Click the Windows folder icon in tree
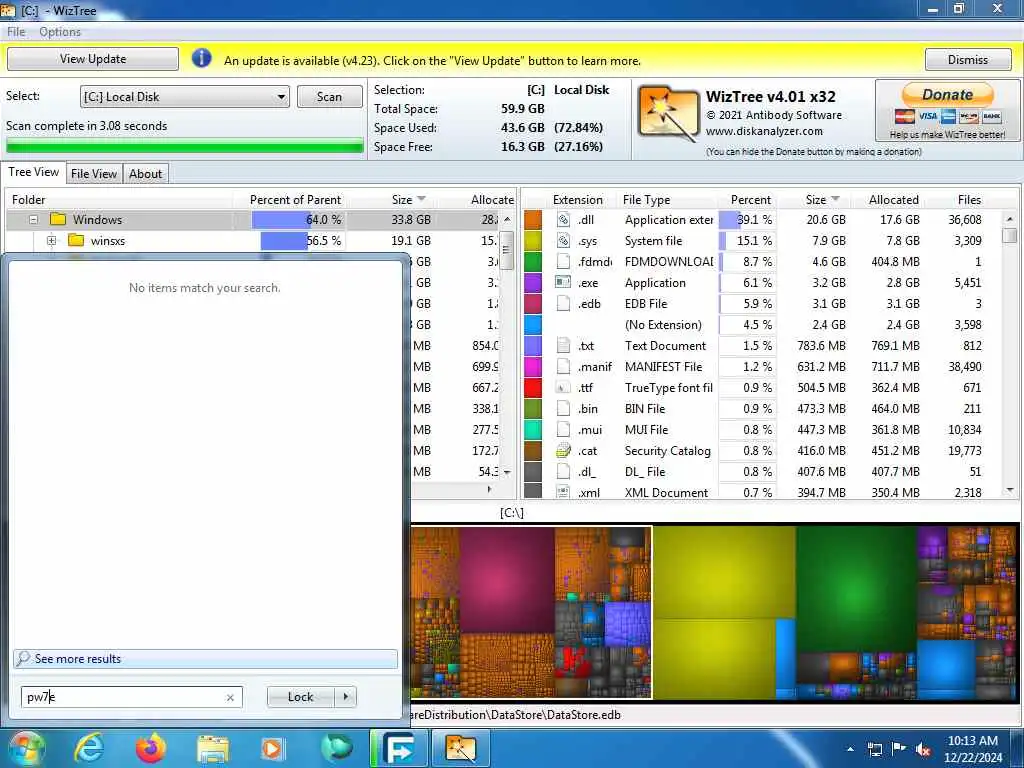This screenshot has height=768, width=1024. point(58,219)
